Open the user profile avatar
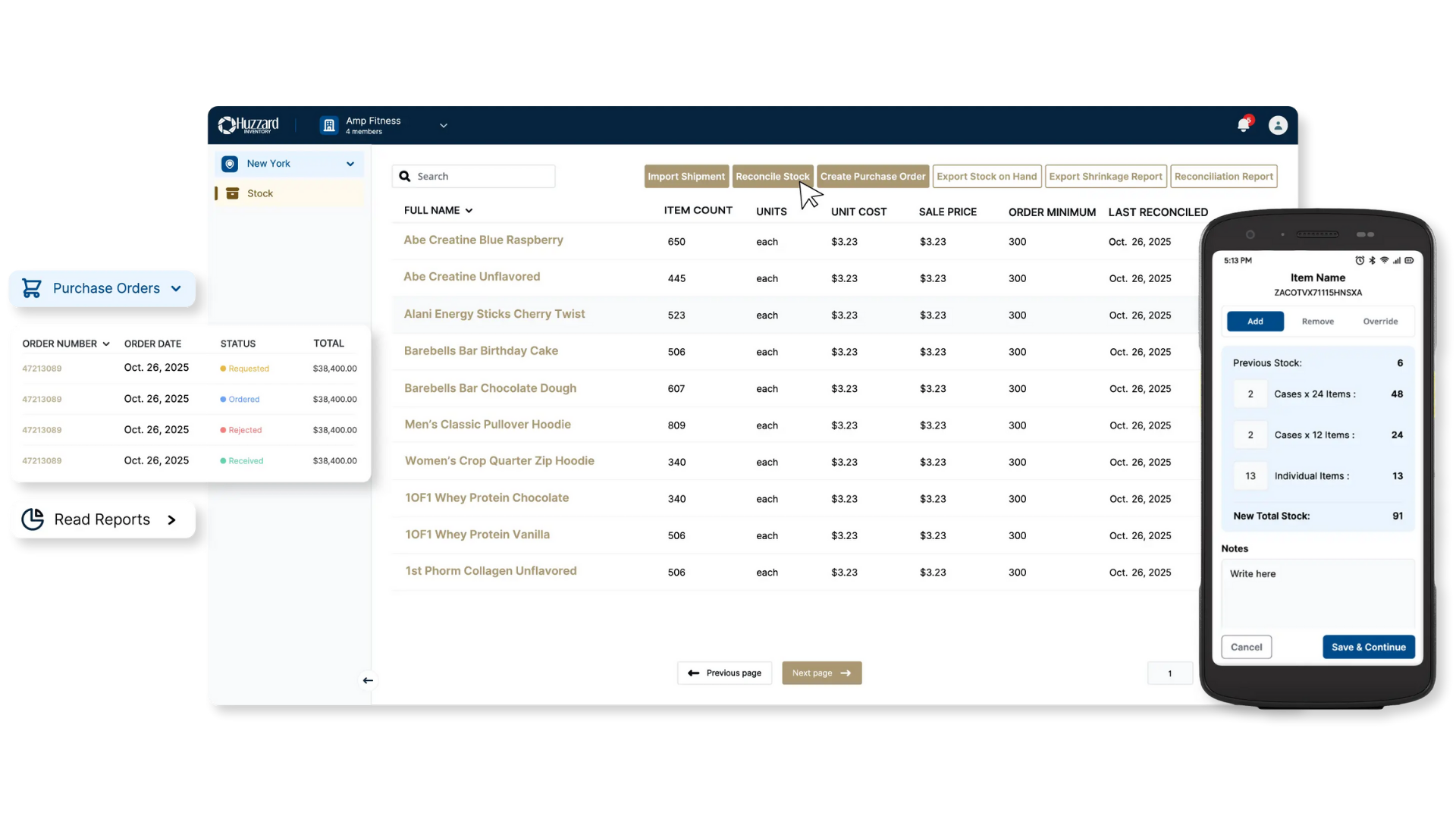This screenshot has width=1456, height=819. point(1278,125)
